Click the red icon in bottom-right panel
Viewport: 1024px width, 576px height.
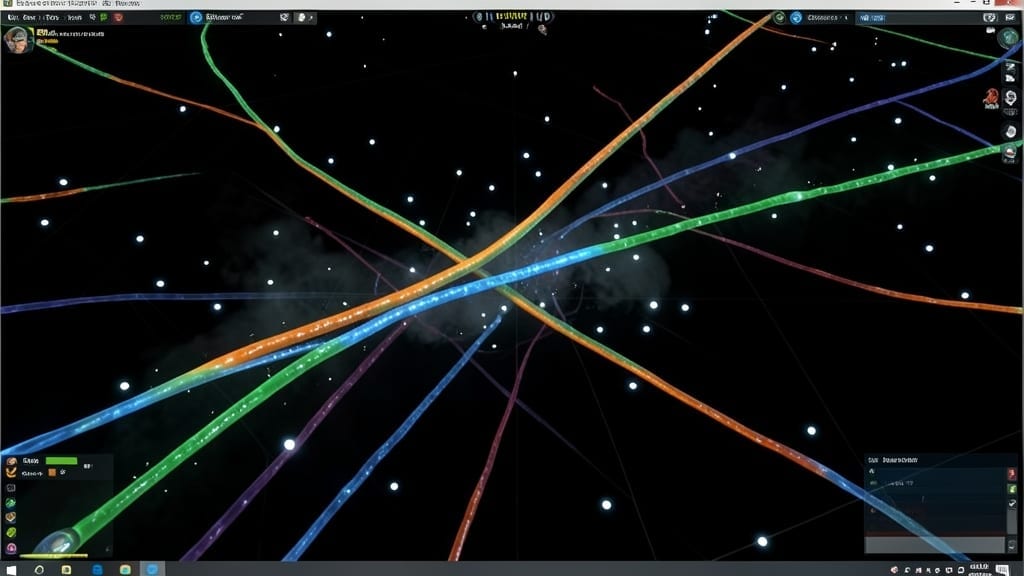point(1012,473)
